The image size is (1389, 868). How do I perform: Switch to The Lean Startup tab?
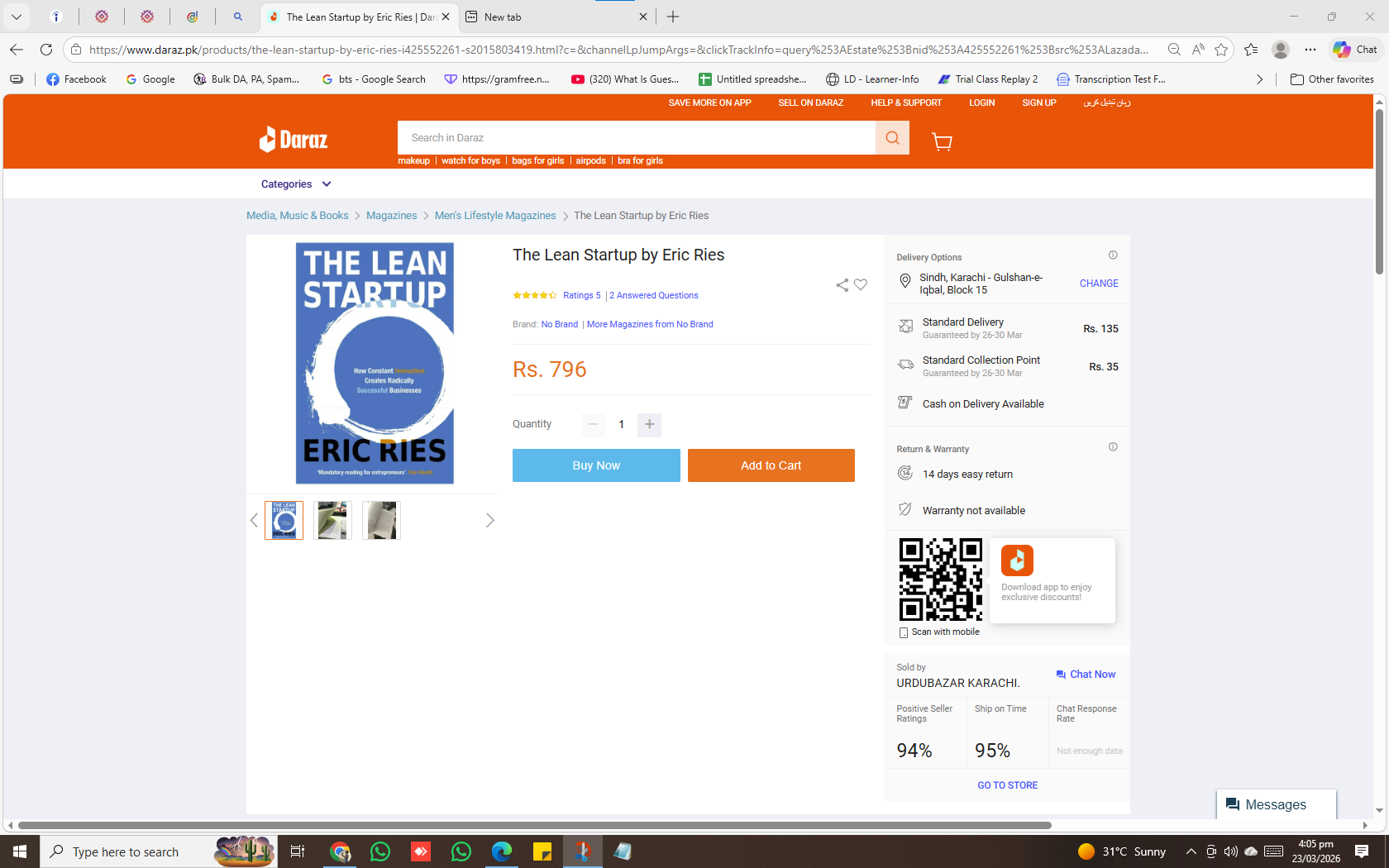[358, 17]
